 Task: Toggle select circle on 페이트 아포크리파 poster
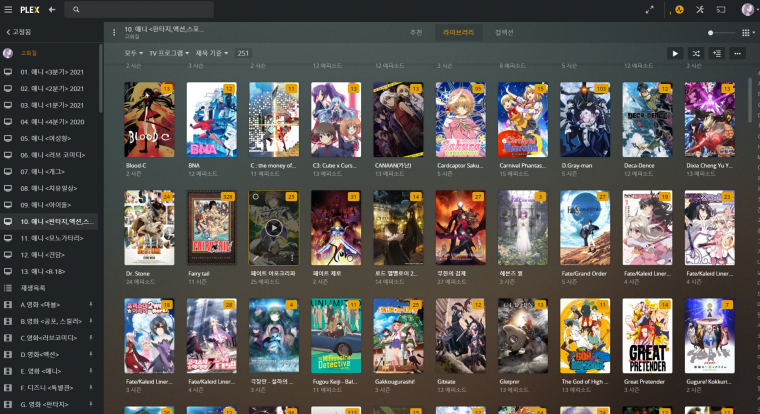tap(255, 197)
